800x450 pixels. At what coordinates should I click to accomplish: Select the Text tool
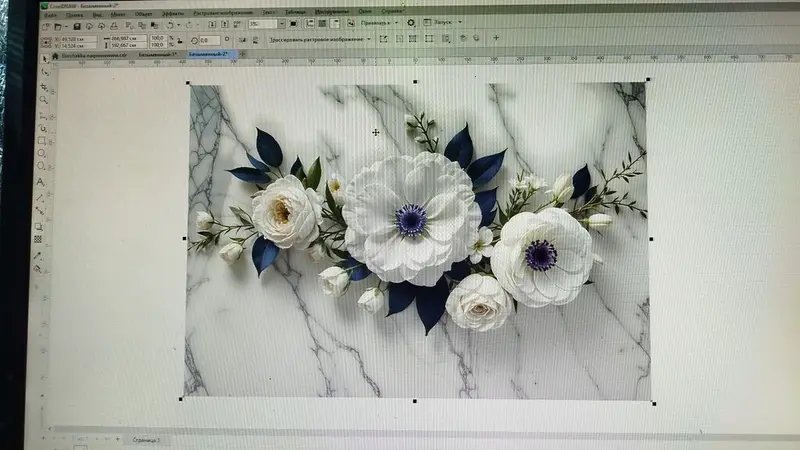click(40, 182)
